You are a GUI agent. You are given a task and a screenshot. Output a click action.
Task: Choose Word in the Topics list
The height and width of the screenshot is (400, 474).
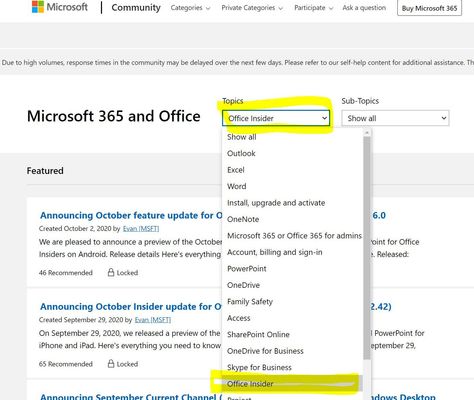[x=292, y=186]
